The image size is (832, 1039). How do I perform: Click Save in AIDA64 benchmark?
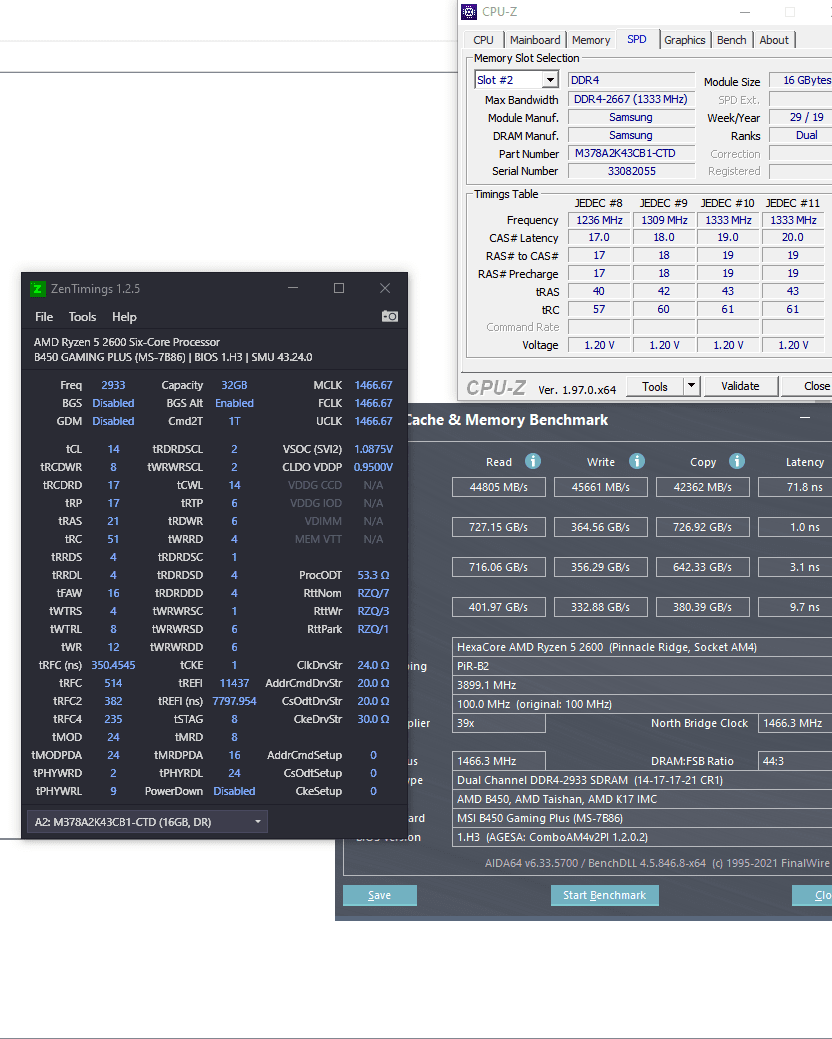(380, 895)
